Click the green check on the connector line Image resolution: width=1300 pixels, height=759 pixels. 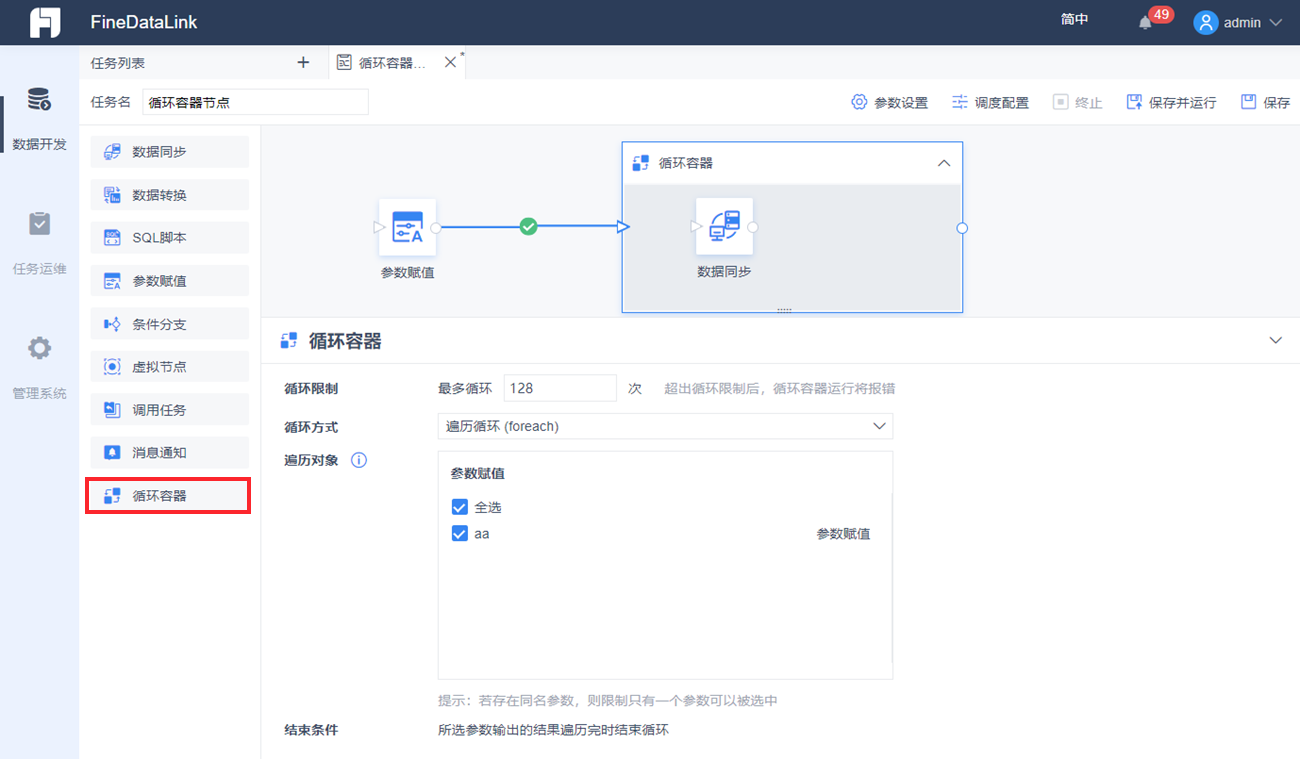coord(529,227)
